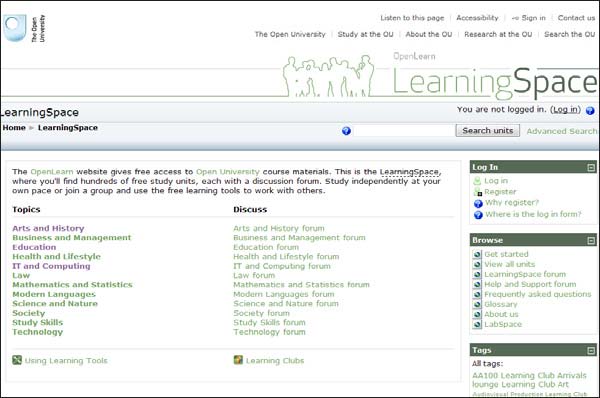Open Mathematics and Statistics forum

tap(302, 285)
